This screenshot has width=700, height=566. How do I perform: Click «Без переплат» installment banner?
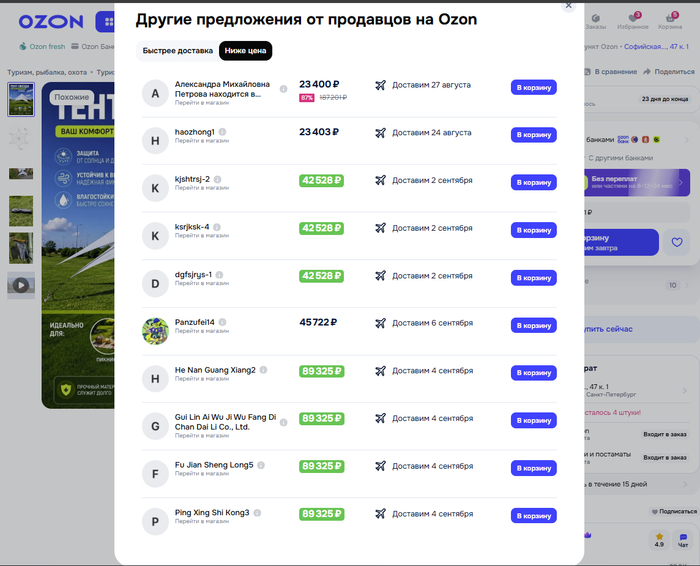tap(637, 182)
